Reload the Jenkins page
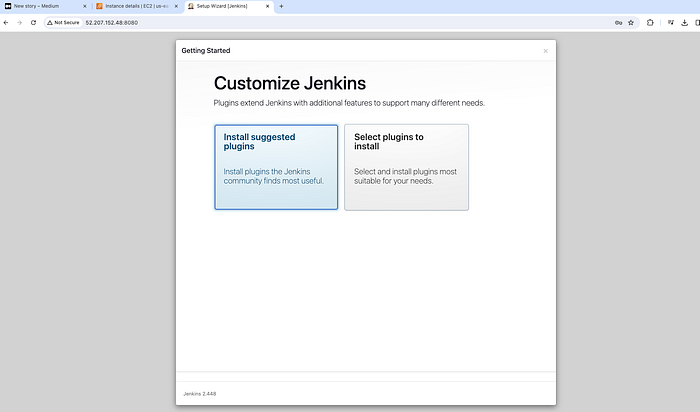 tap(33, 22)
